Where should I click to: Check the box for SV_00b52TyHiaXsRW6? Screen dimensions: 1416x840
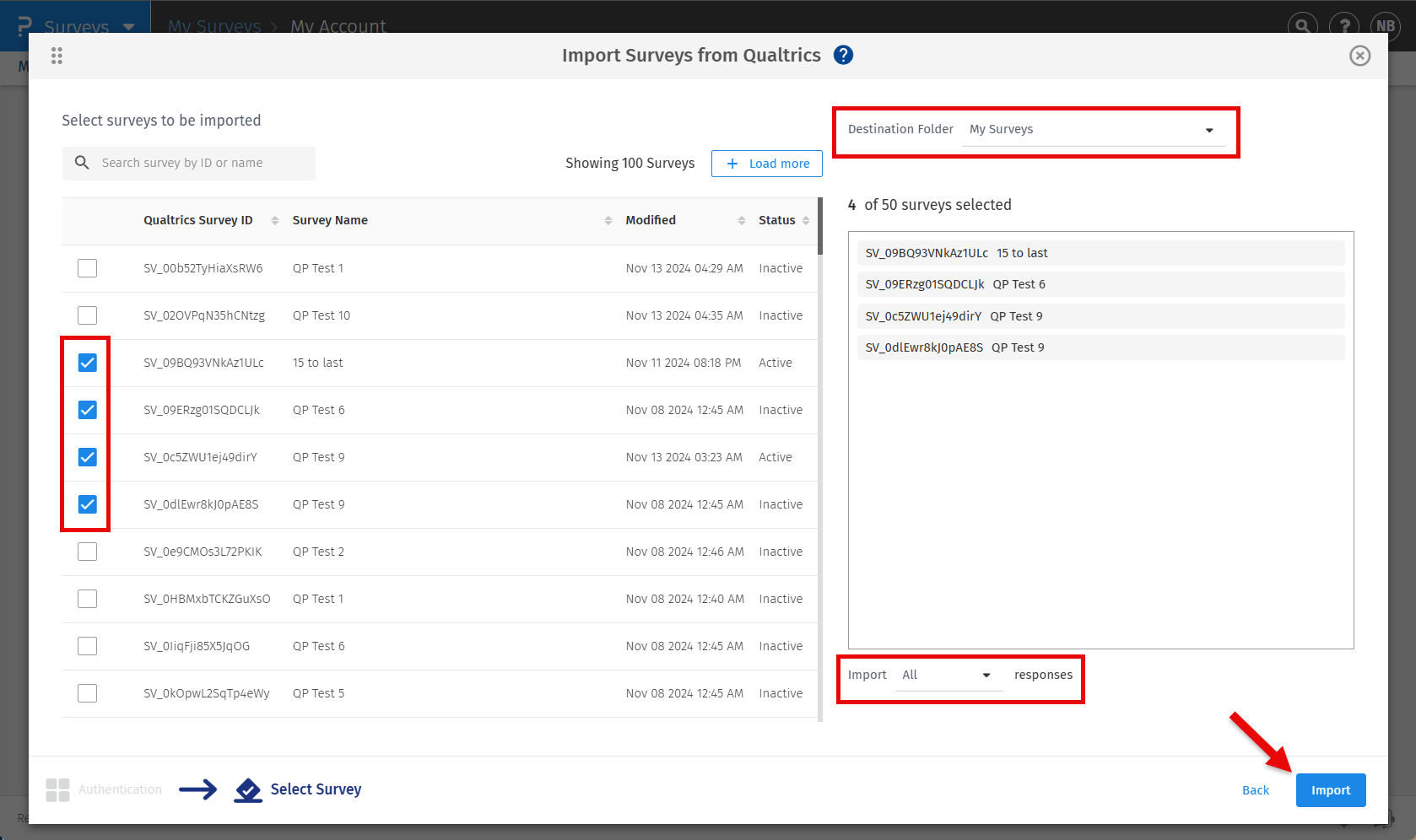(88, 268)
